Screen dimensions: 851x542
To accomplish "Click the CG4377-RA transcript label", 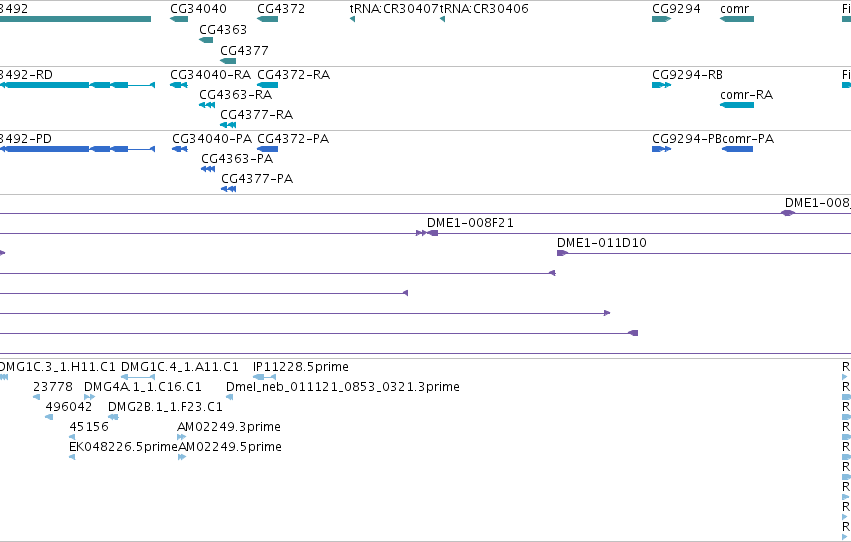I will pos(257,114).
